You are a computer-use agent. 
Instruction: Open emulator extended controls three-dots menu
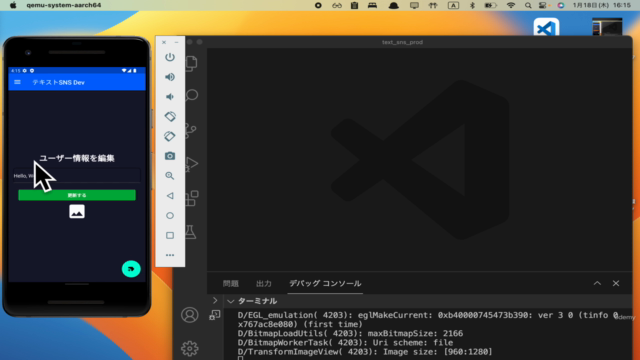[170, 255]
